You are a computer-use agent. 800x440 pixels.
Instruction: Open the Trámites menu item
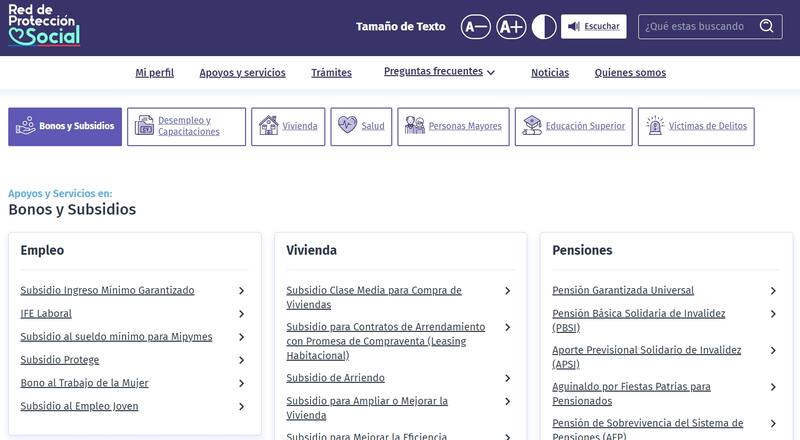click(x=331, y=73)
